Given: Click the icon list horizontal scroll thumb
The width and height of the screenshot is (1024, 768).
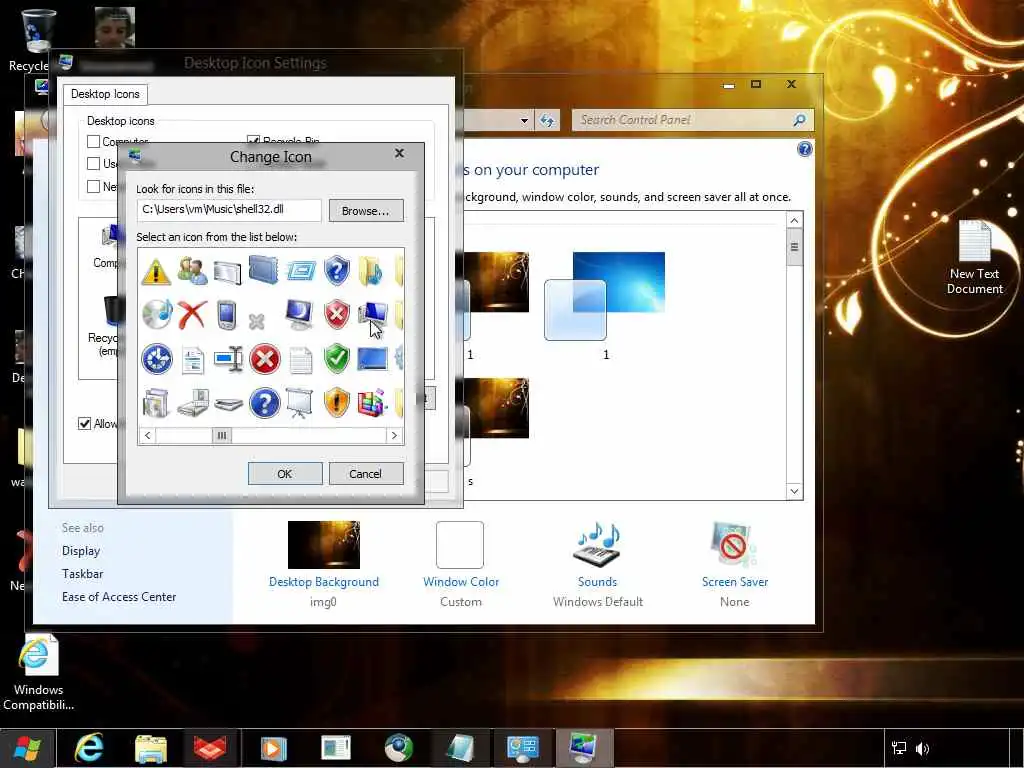Looking at the screenshot, I should [x=222, y=436].
